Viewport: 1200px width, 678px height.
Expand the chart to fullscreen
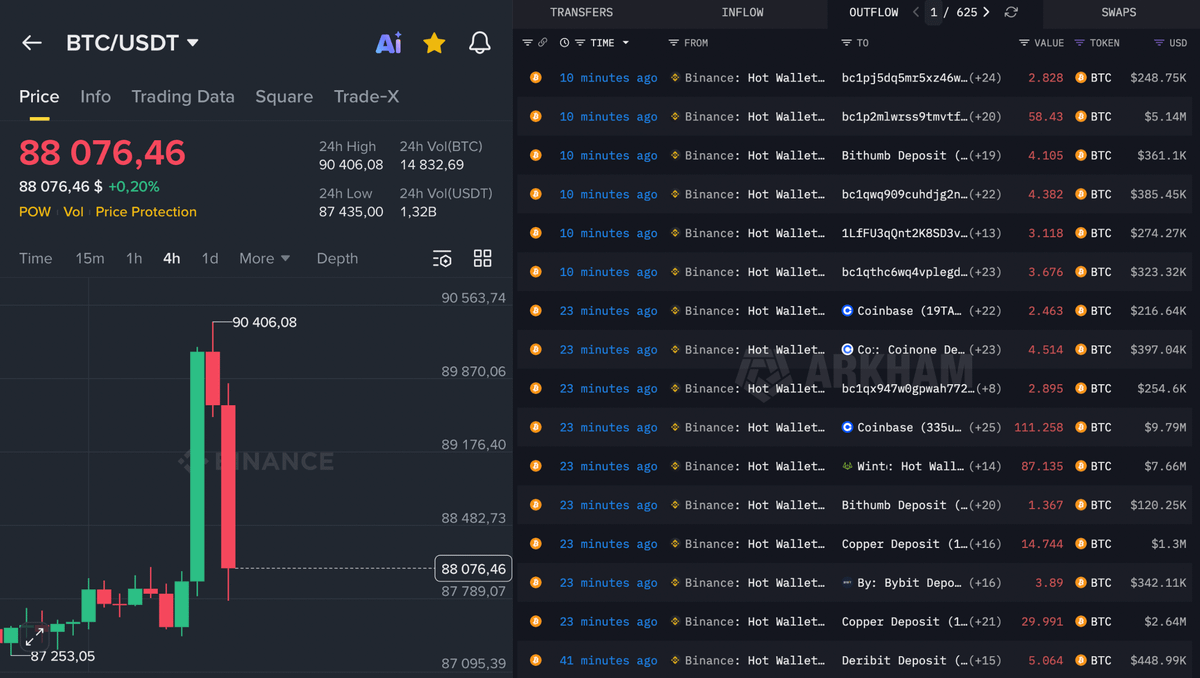click(34, 635)
